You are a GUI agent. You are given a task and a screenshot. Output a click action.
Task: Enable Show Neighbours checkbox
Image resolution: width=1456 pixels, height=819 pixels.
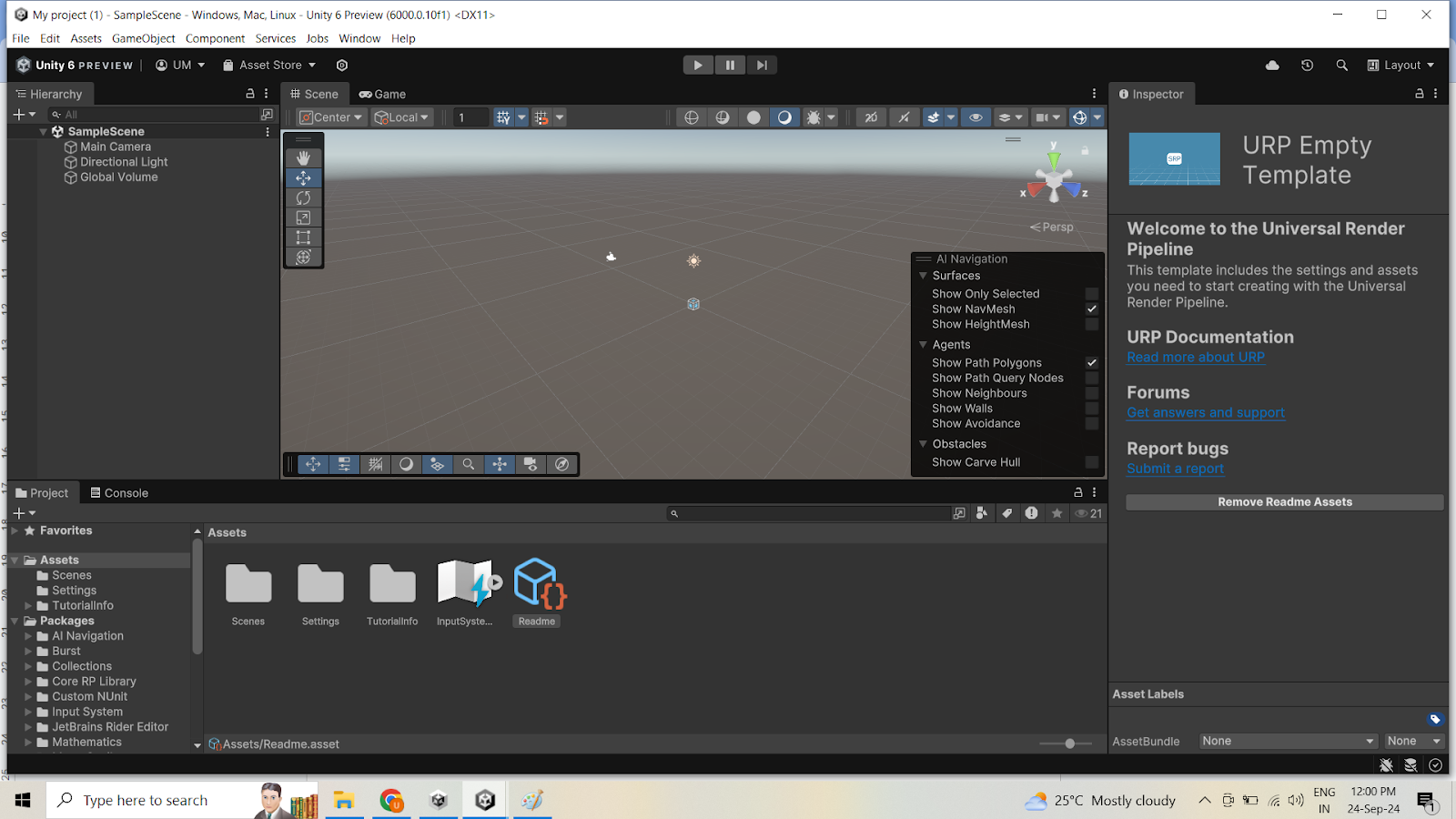(1092, 393)
